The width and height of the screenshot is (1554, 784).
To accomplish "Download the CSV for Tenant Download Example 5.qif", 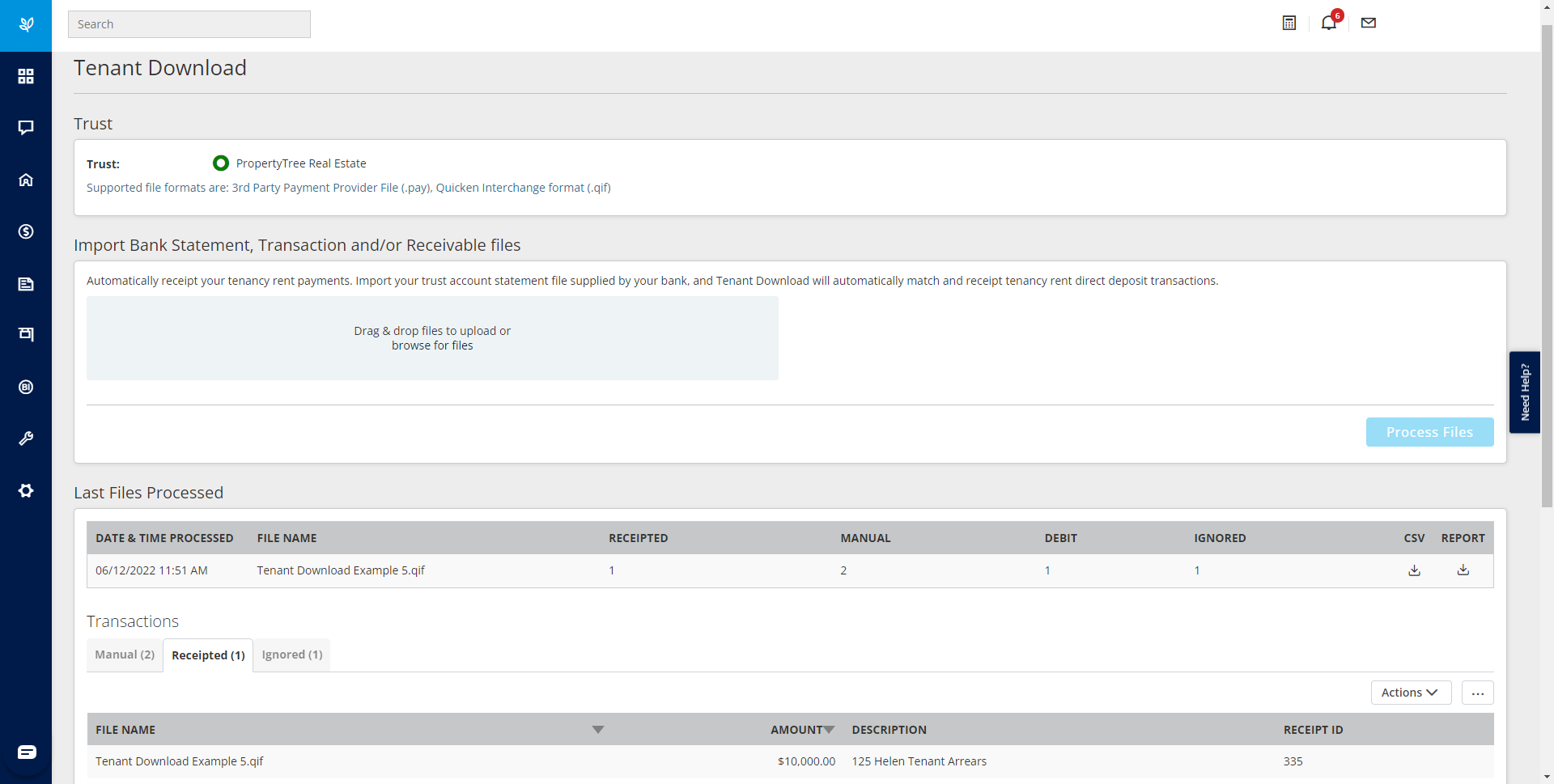I will click(x=1414, y=570).
